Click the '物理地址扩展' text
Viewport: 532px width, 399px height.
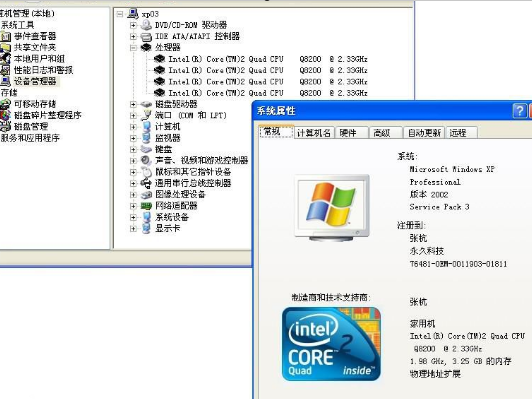click(x=435, y=374)
